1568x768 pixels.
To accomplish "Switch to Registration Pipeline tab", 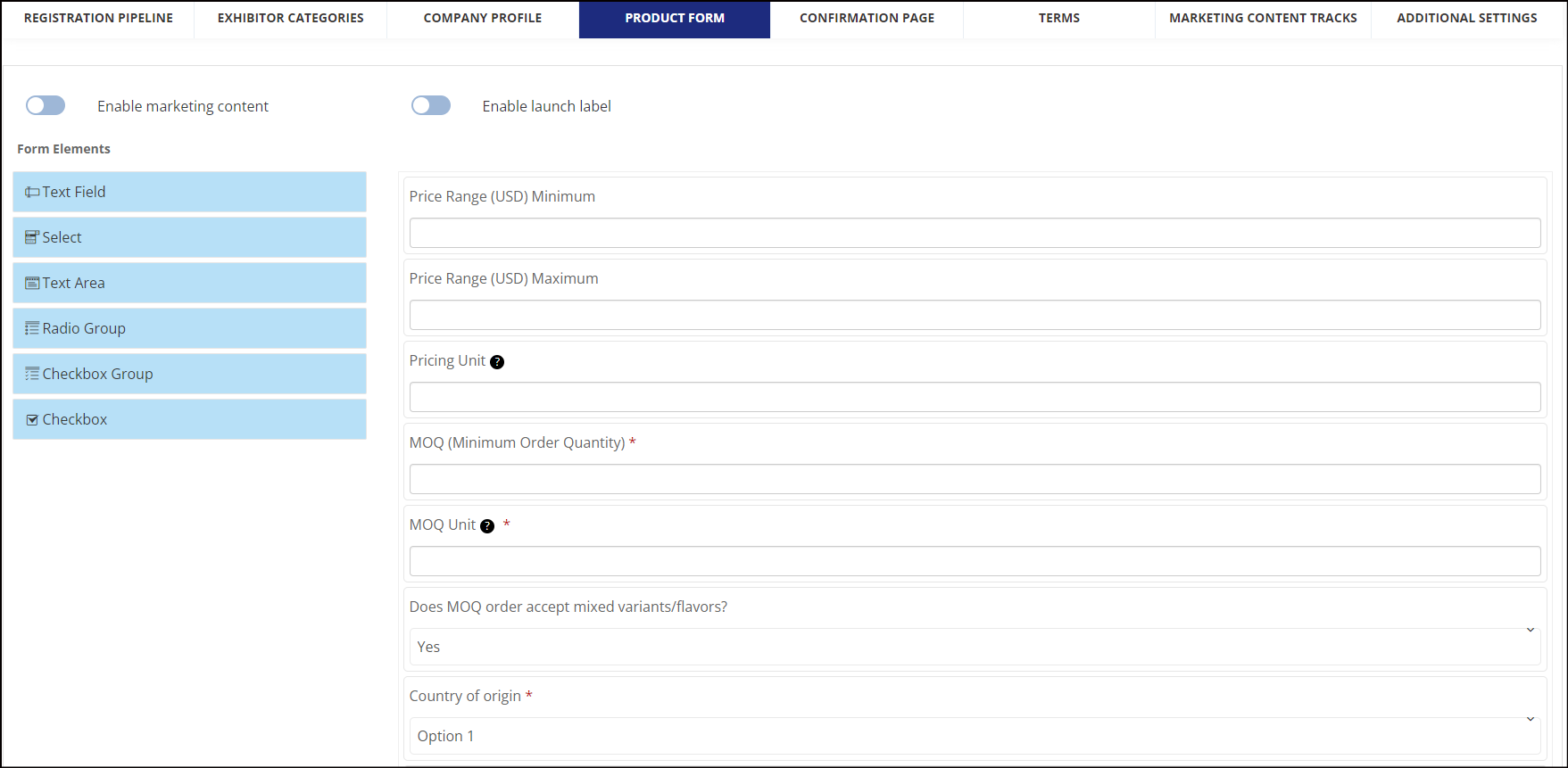I will point(98,19).
